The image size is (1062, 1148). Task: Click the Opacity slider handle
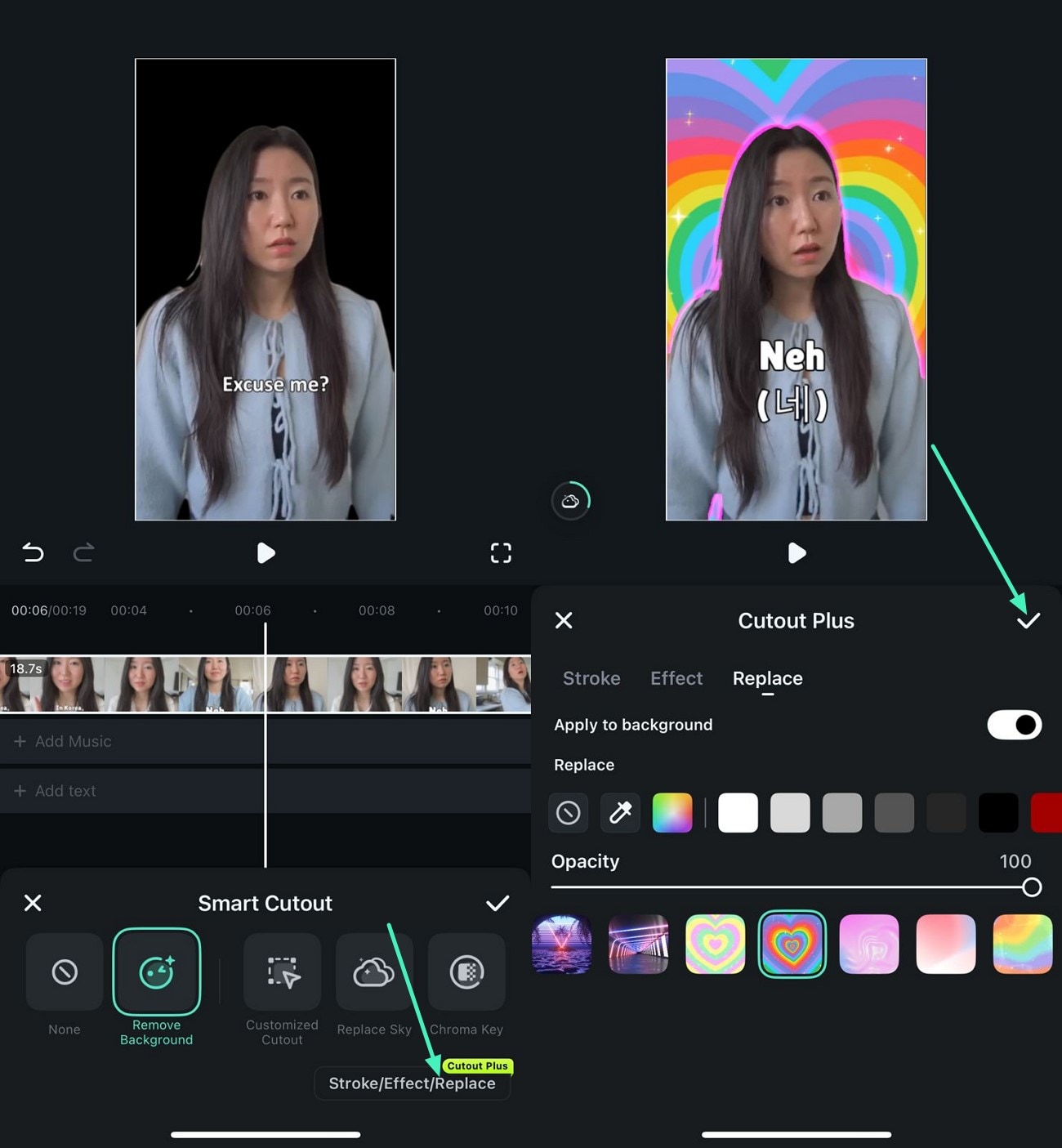point(1032,887)
